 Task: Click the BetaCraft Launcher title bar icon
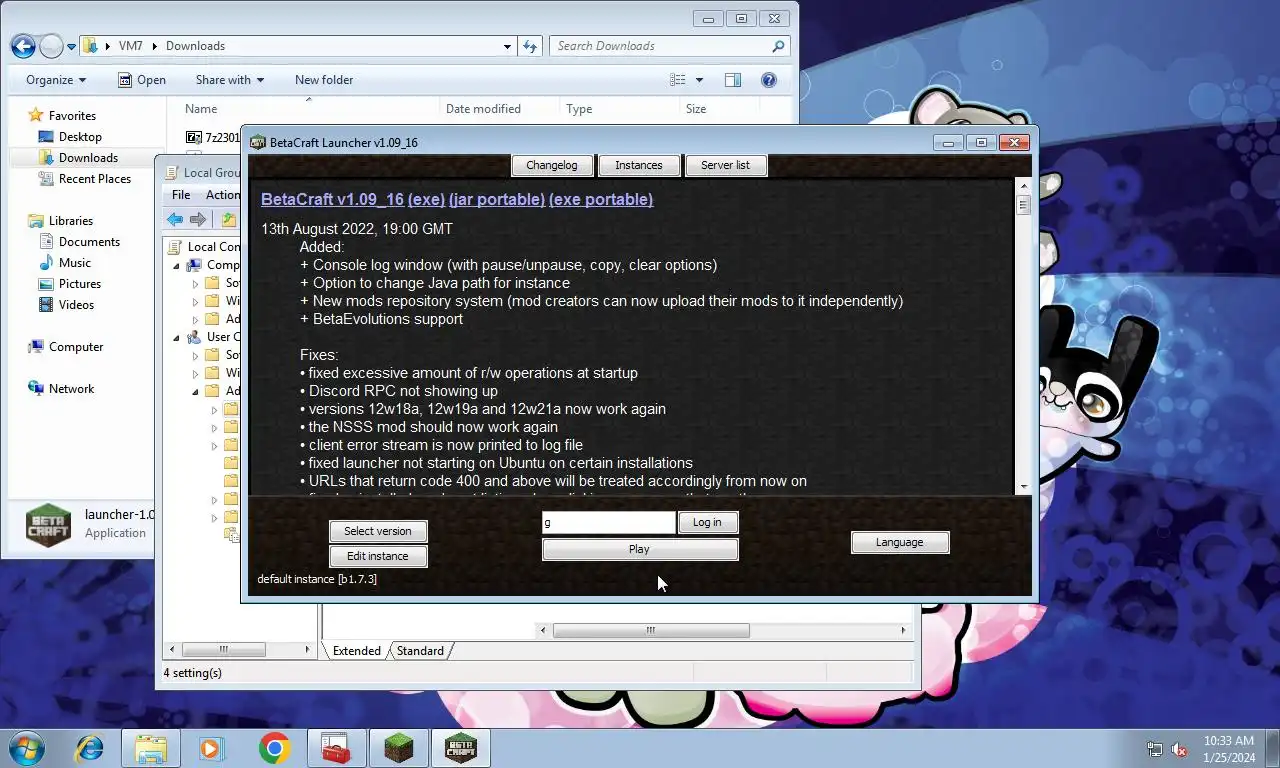tap(258, 142)
